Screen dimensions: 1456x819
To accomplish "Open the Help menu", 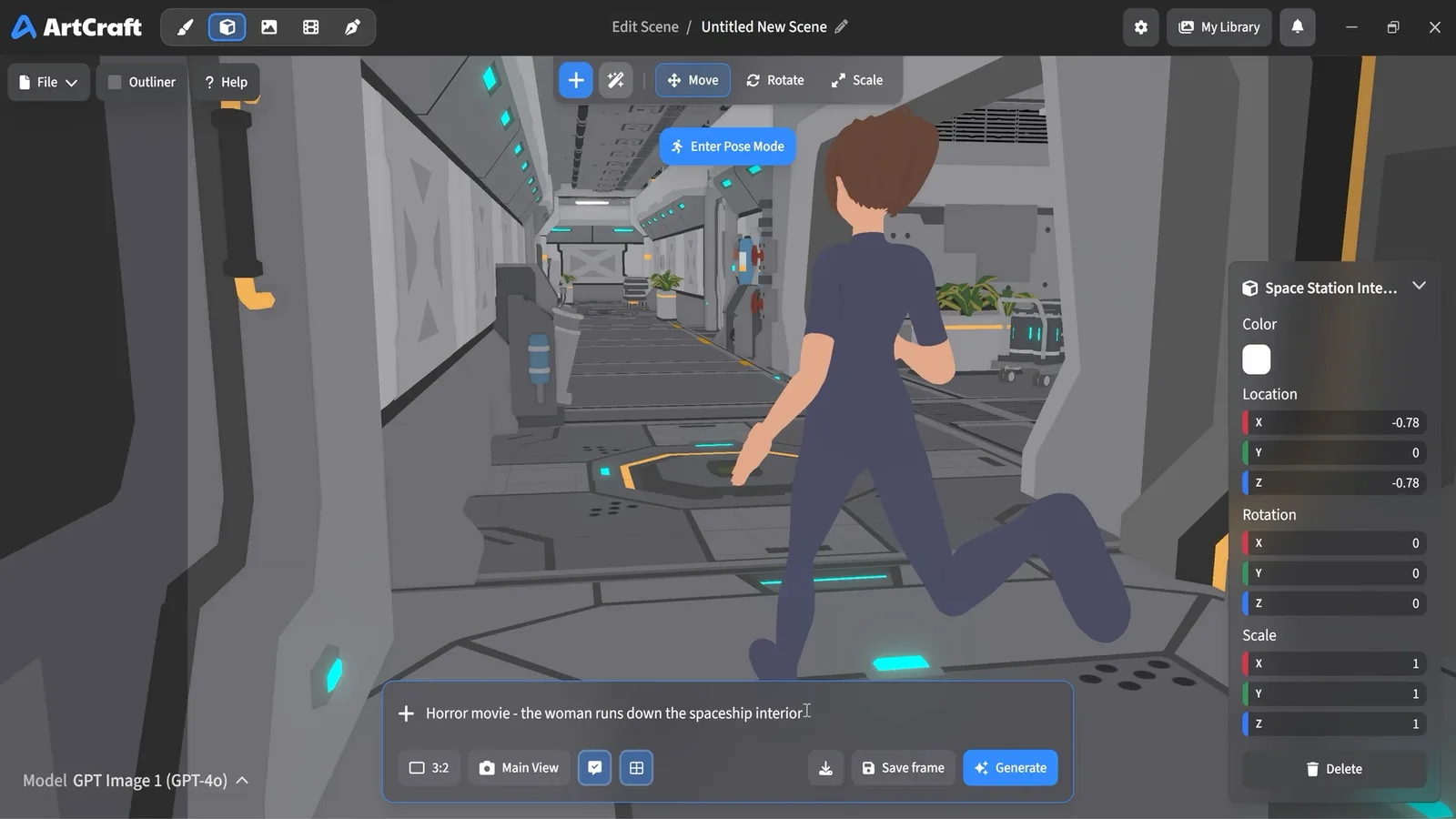I will coord(226,82).
